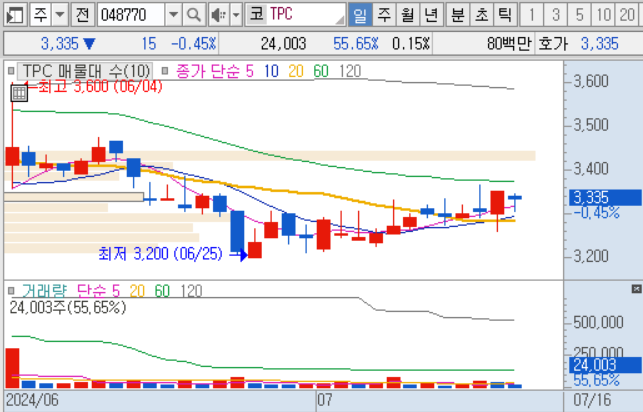
Task: Click the 20-day moving average label in orange
Action: (296, 71)
